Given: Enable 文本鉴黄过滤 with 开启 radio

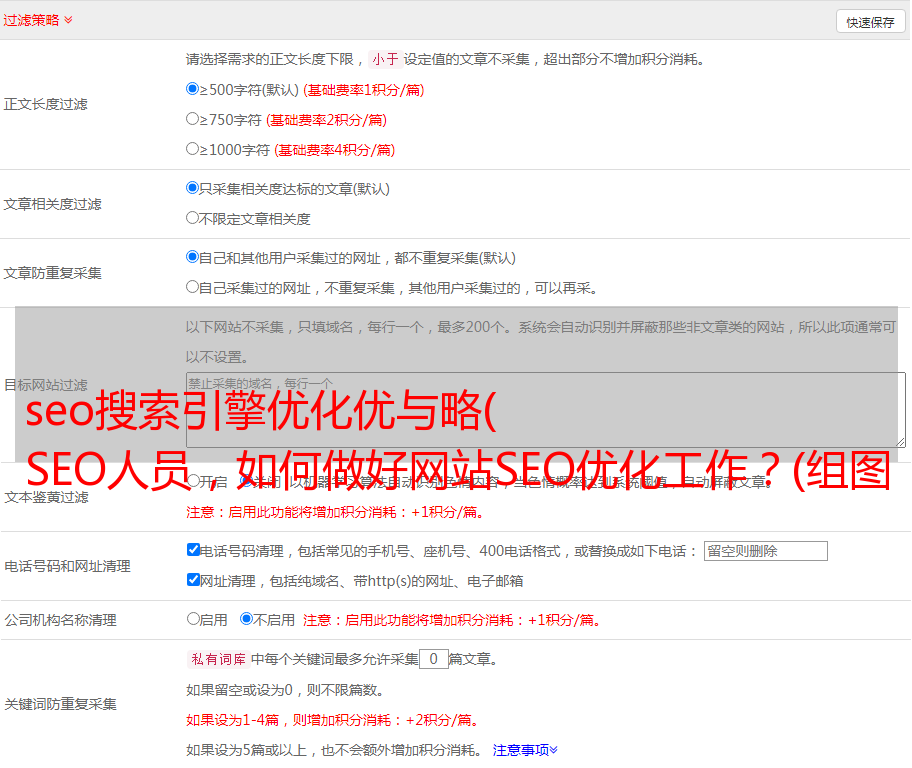Looking at the screenshot, I should [x=193, y=481].
